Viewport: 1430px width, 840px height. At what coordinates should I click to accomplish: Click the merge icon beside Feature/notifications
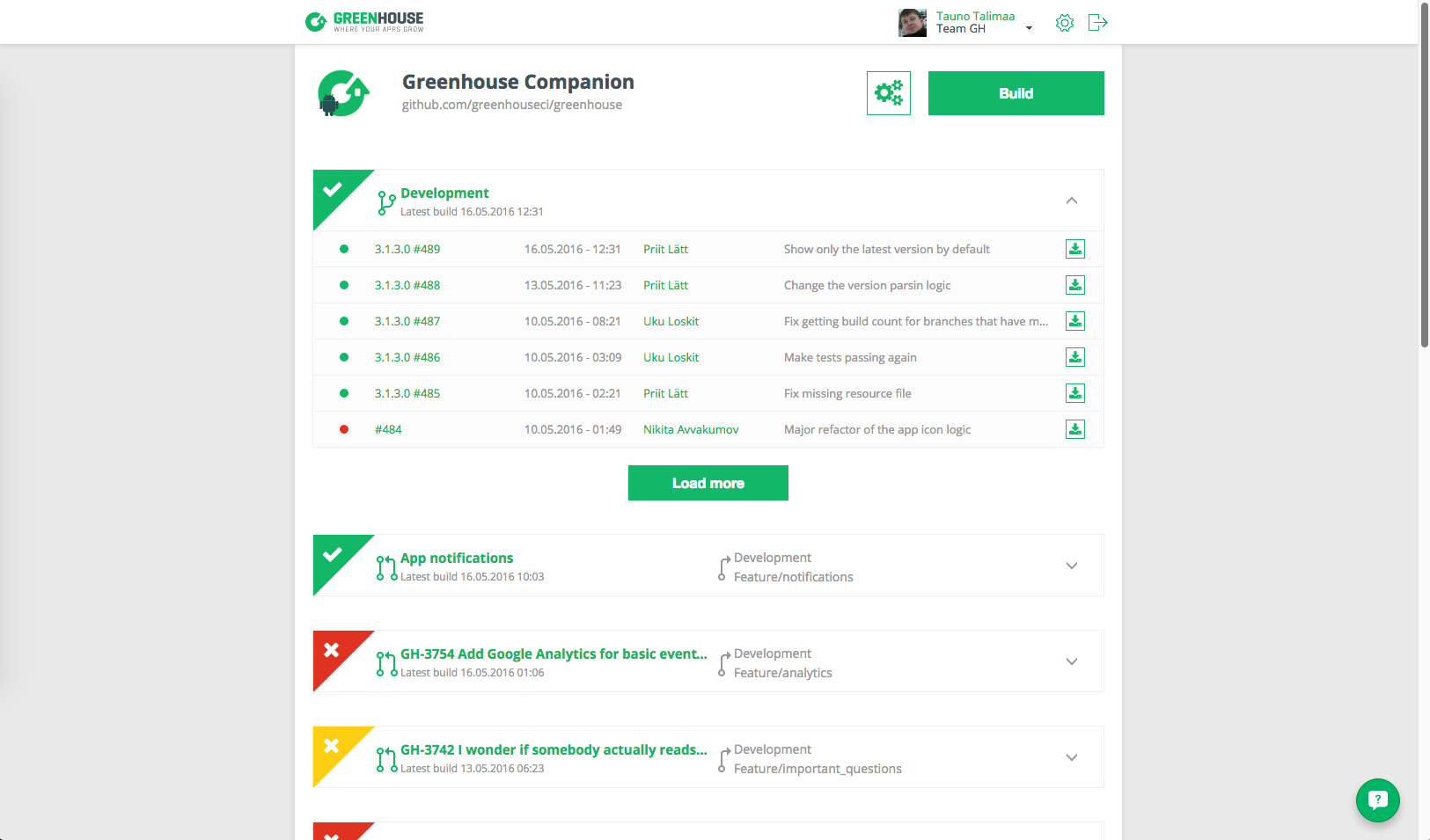(723, 568)
